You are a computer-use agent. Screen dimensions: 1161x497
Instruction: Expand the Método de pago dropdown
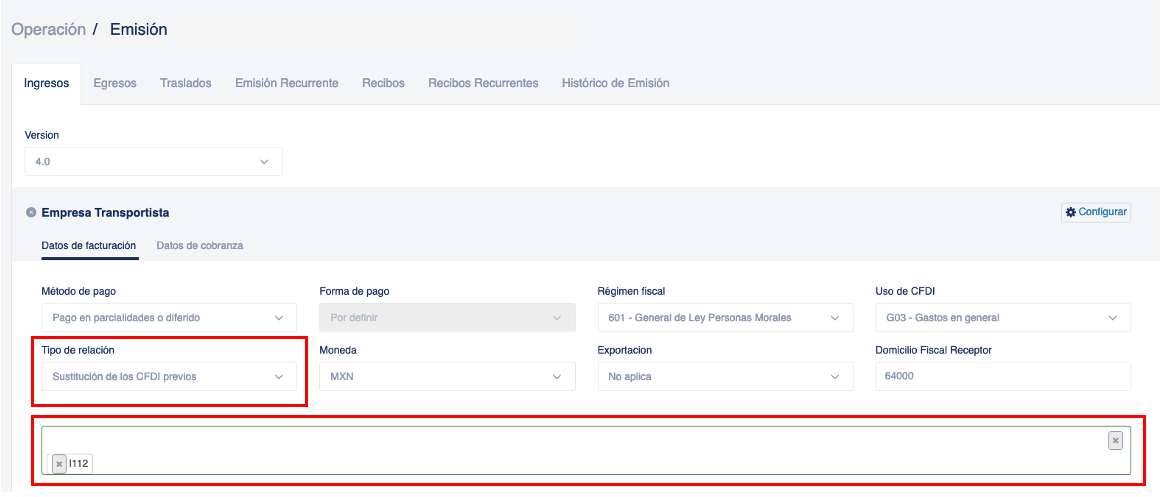169,317
